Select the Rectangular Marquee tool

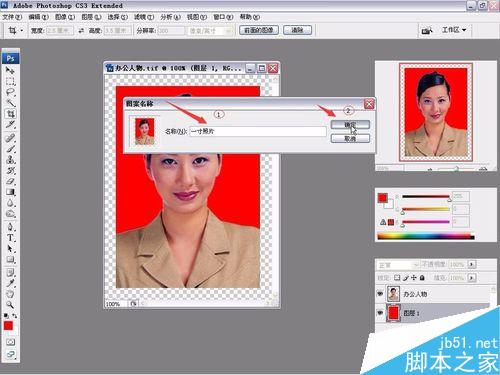[10, 82]
